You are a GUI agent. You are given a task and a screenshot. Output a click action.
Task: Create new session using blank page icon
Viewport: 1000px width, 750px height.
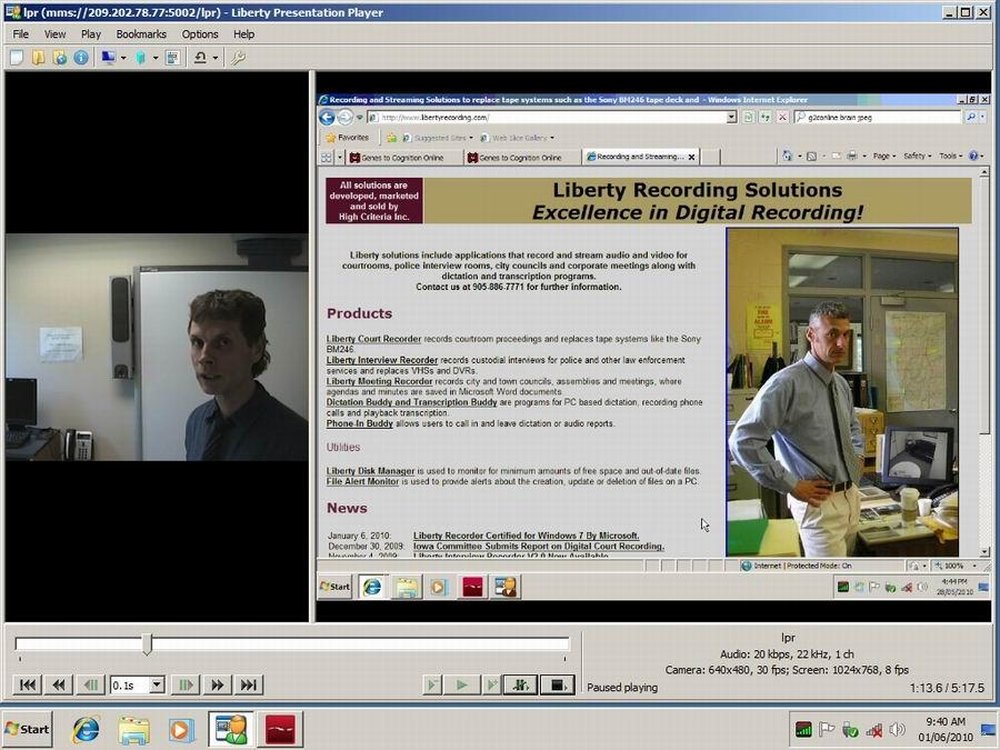click(14, 57)
